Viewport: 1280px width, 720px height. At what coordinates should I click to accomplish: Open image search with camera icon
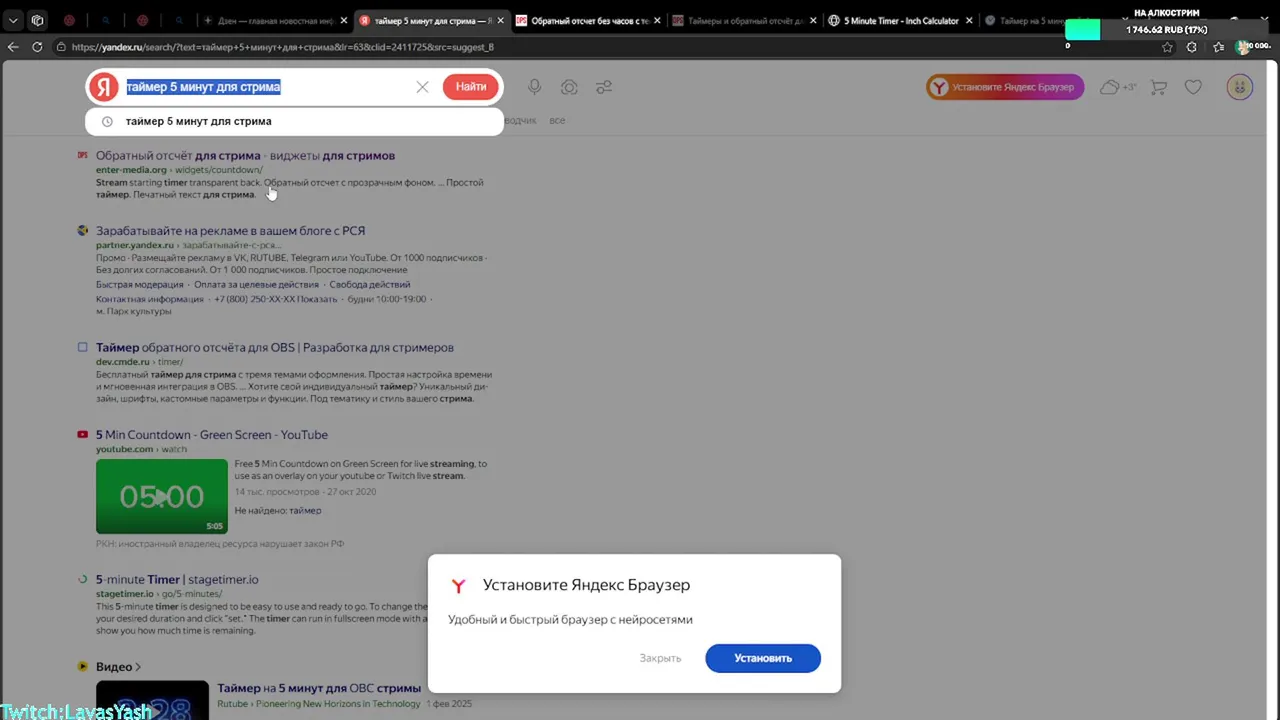point(569,87)
